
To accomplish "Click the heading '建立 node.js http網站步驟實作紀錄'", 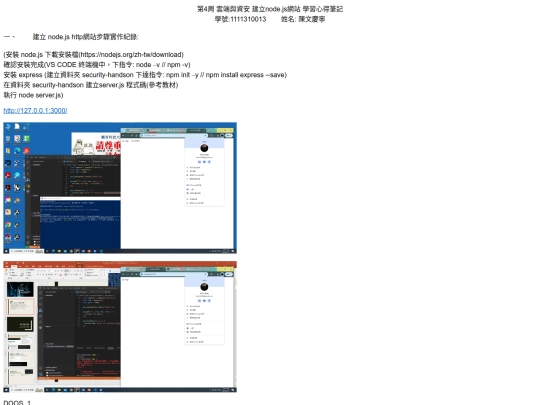I will click(x=86, y=37).
